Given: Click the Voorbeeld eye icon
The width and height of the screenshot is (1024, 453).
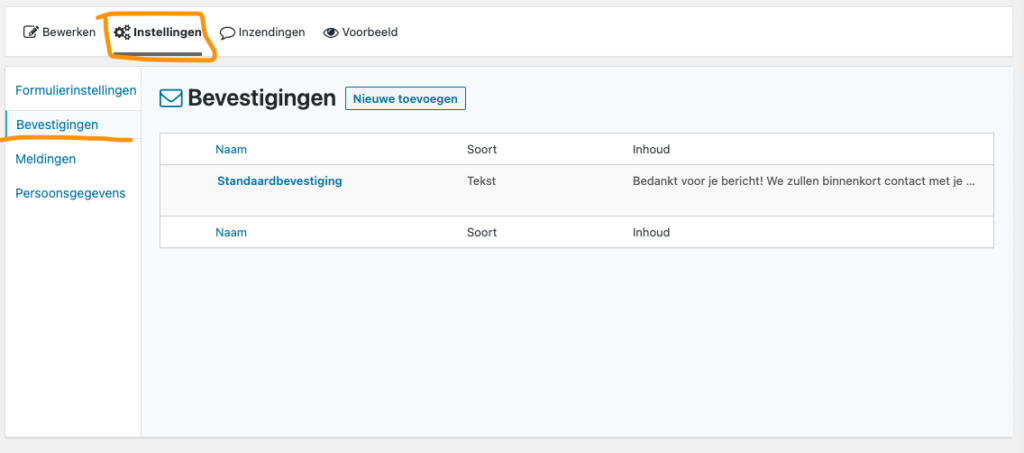Looking at the screenshot, I should [x=331, y=33].
